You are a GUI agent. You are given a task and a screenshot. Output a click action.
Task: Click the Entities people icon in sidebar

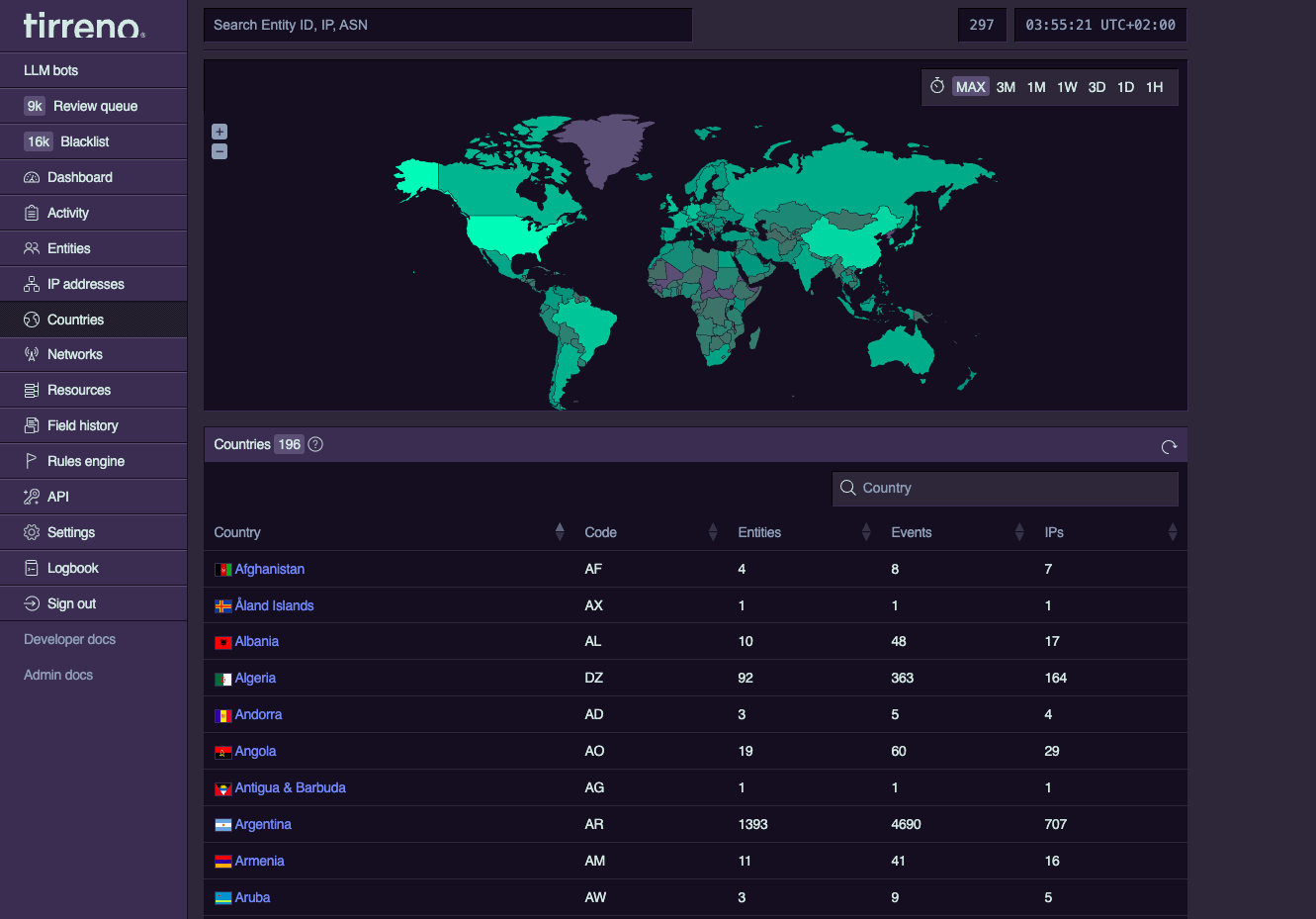tap(32, 248)
